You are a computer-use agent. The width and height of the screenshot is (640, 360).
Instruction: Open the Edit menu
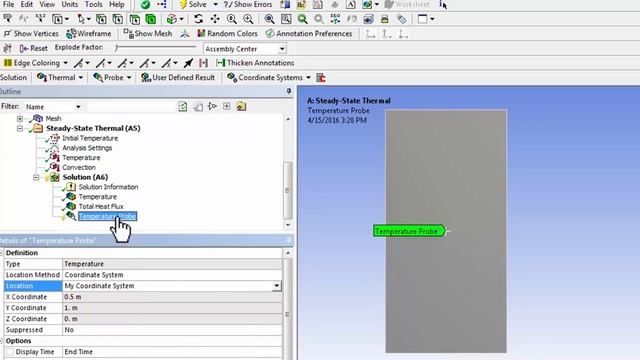(27, 4)
